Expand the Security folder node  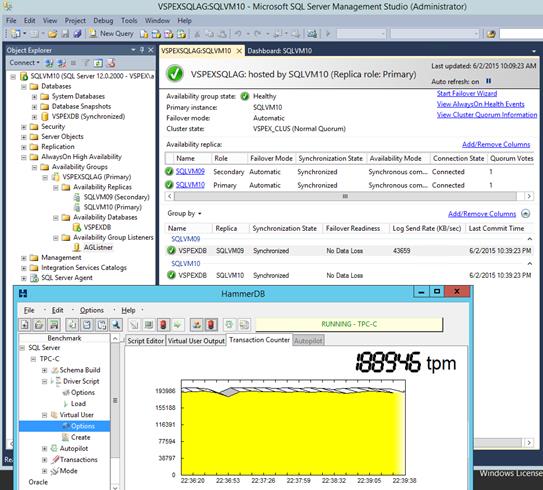click(24, 127)
